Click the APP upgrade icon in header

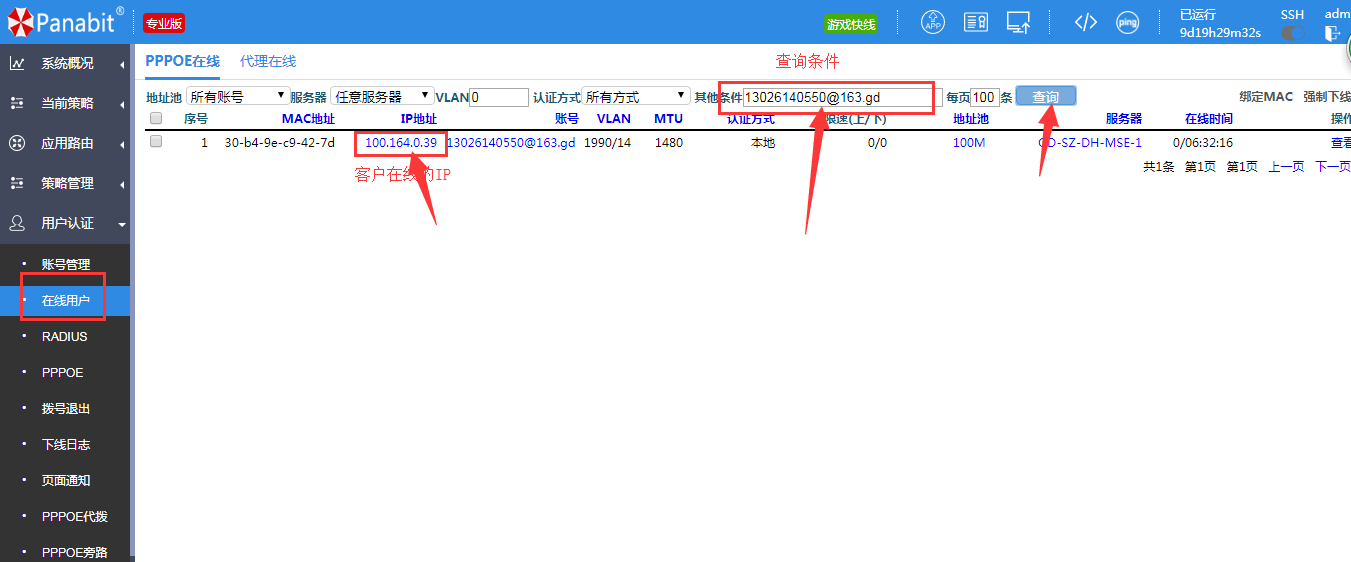pyautogui.click(x=932, y=22)
